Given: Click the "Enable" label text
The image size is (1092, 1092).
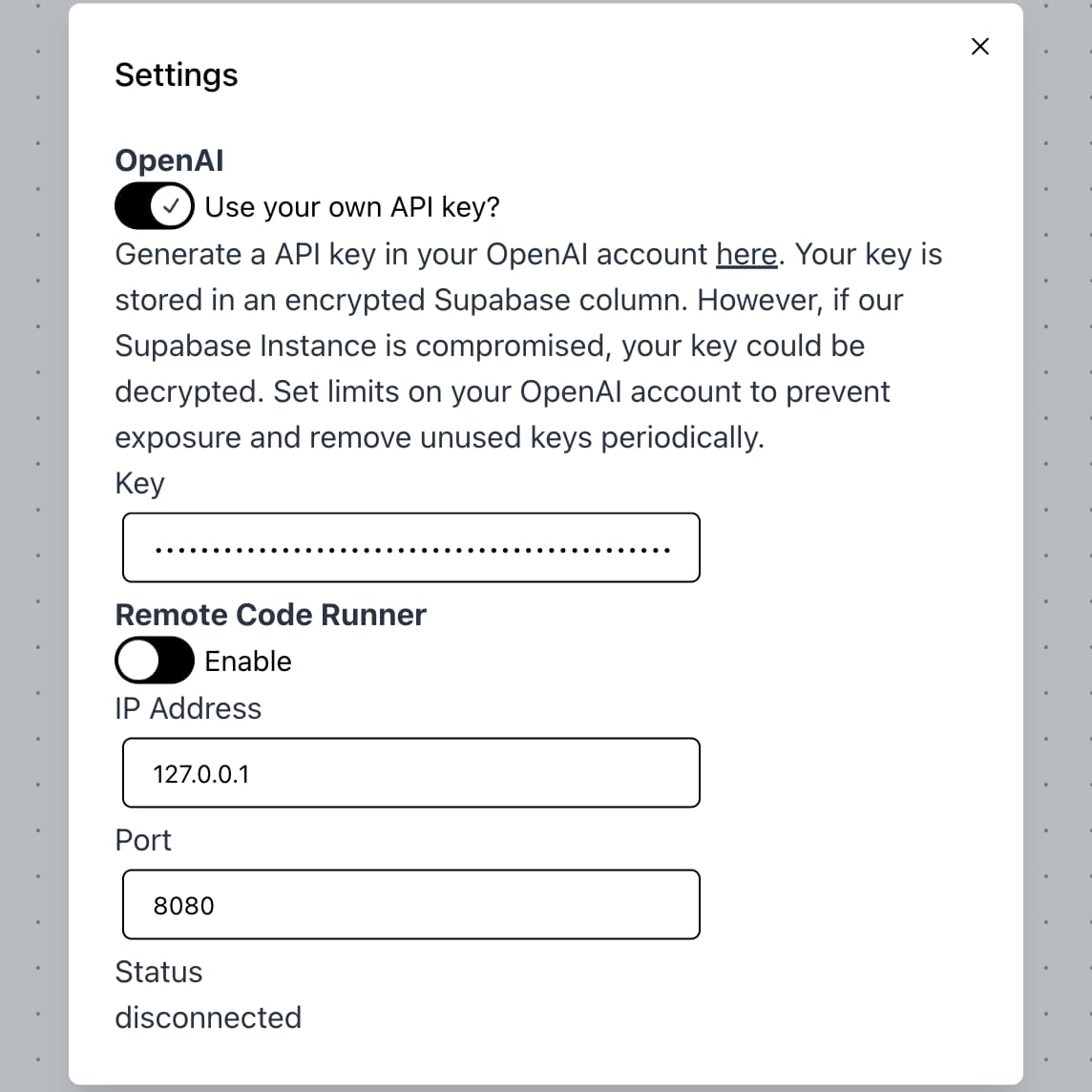Looking at the screenshot, I should point(248,661).
